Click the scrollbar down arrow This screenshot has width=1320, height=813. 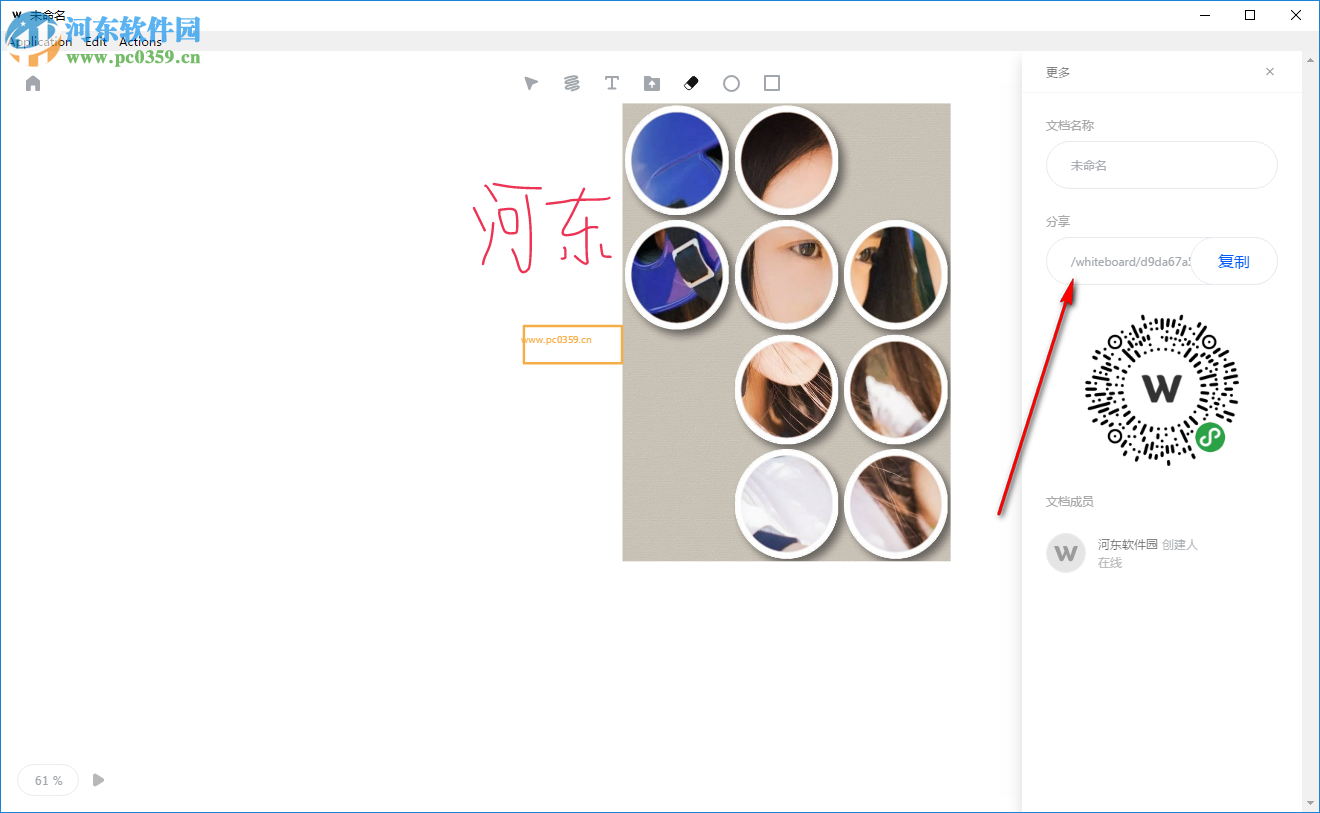click(1311, 802)
